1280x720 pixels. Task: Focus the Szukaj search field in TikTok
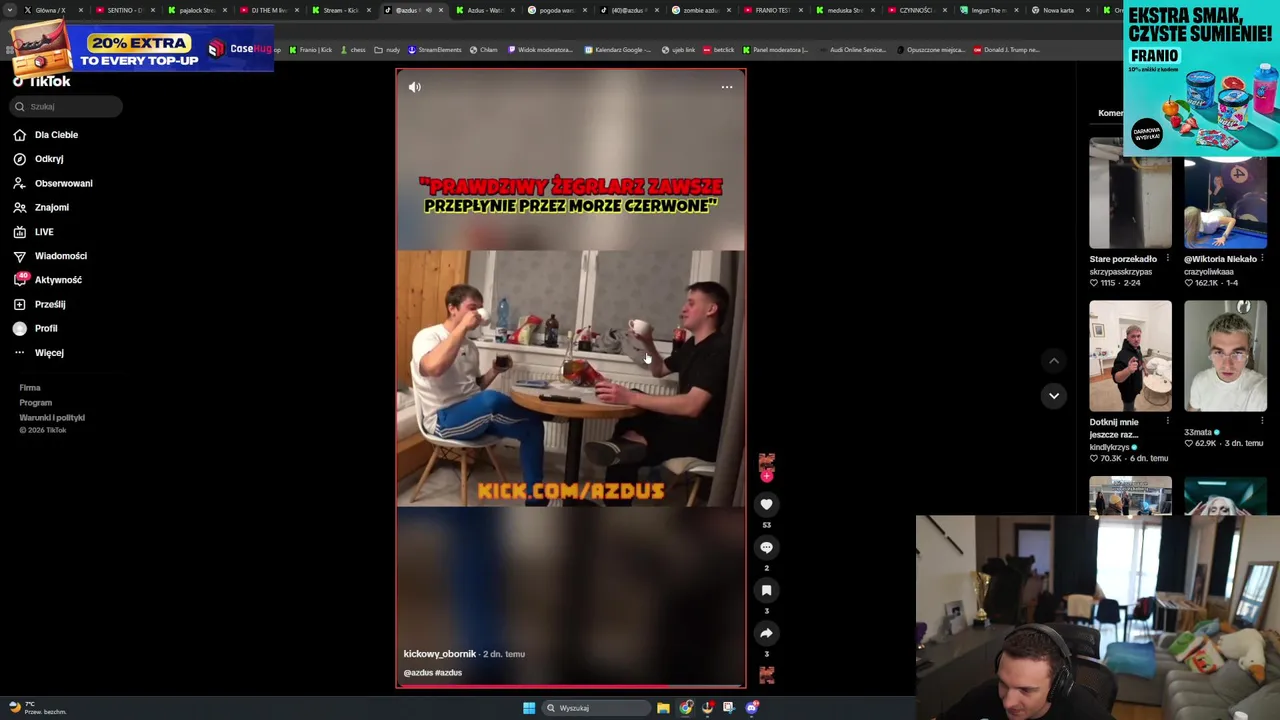pos(67,106)
